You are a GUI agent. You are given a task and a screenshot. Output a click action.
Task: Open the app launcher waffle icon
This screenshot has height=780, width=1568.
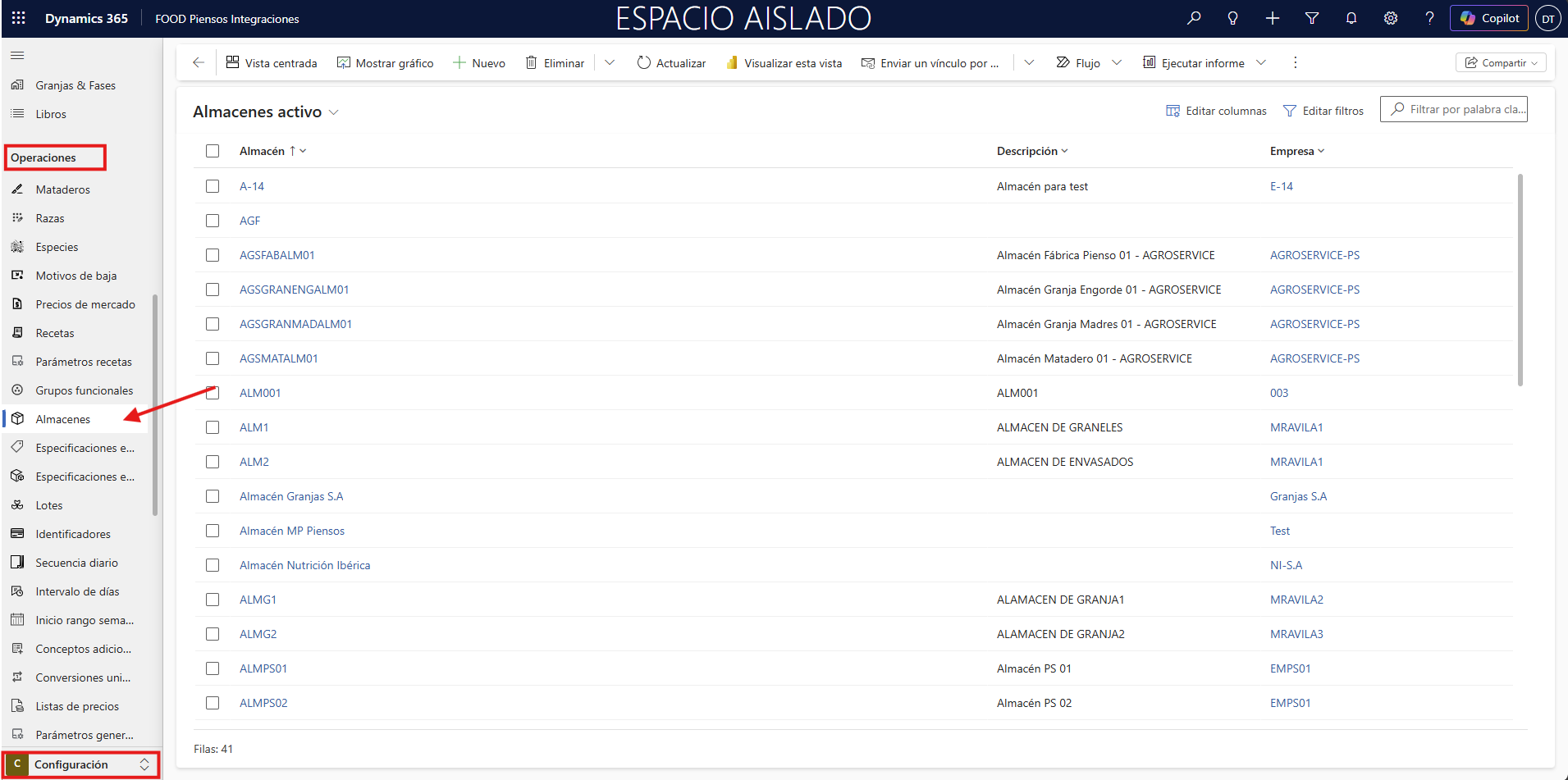(x=18, y=18)
